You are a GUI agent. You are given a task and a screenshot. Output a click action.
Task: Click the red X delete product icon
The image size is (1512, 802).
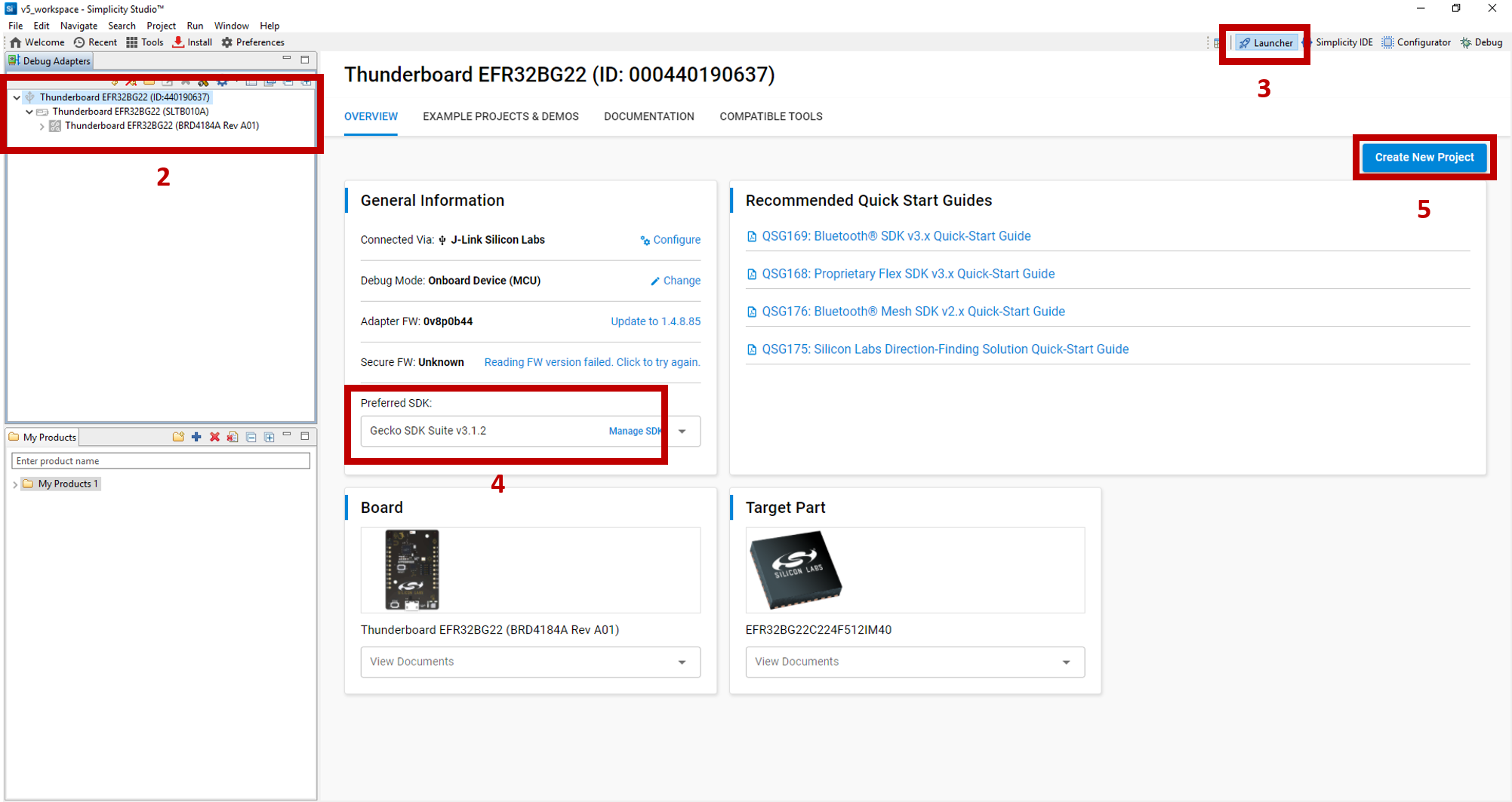point(214,437)
